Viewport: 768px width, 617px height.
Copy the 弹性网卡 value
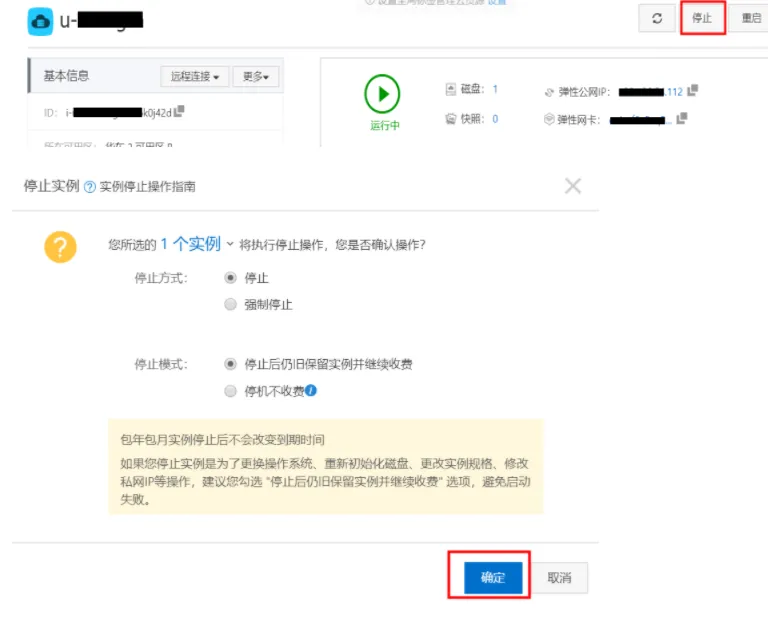coord(681,118)
